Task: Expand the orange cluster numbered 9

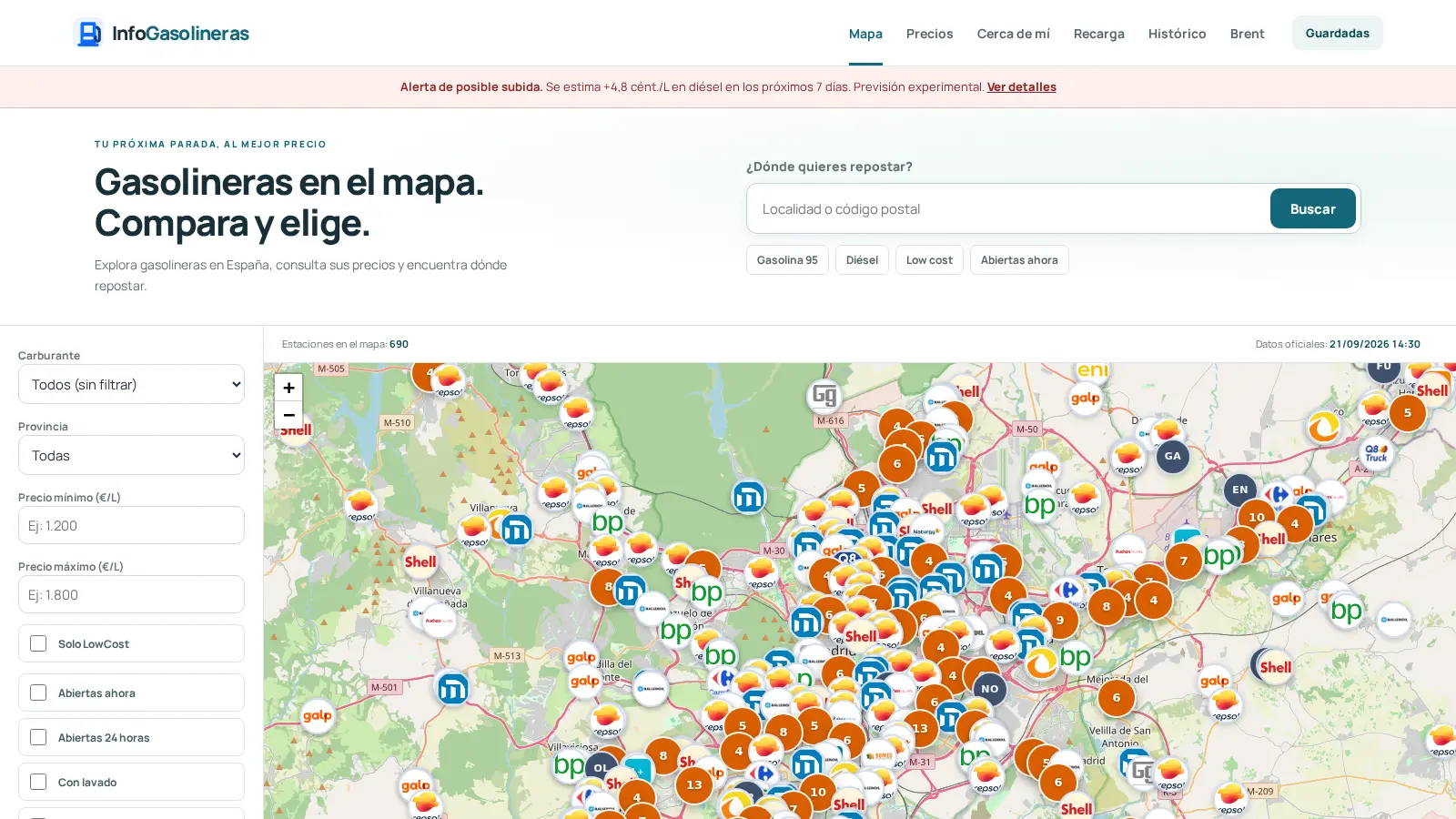Action: point(1060,621)
